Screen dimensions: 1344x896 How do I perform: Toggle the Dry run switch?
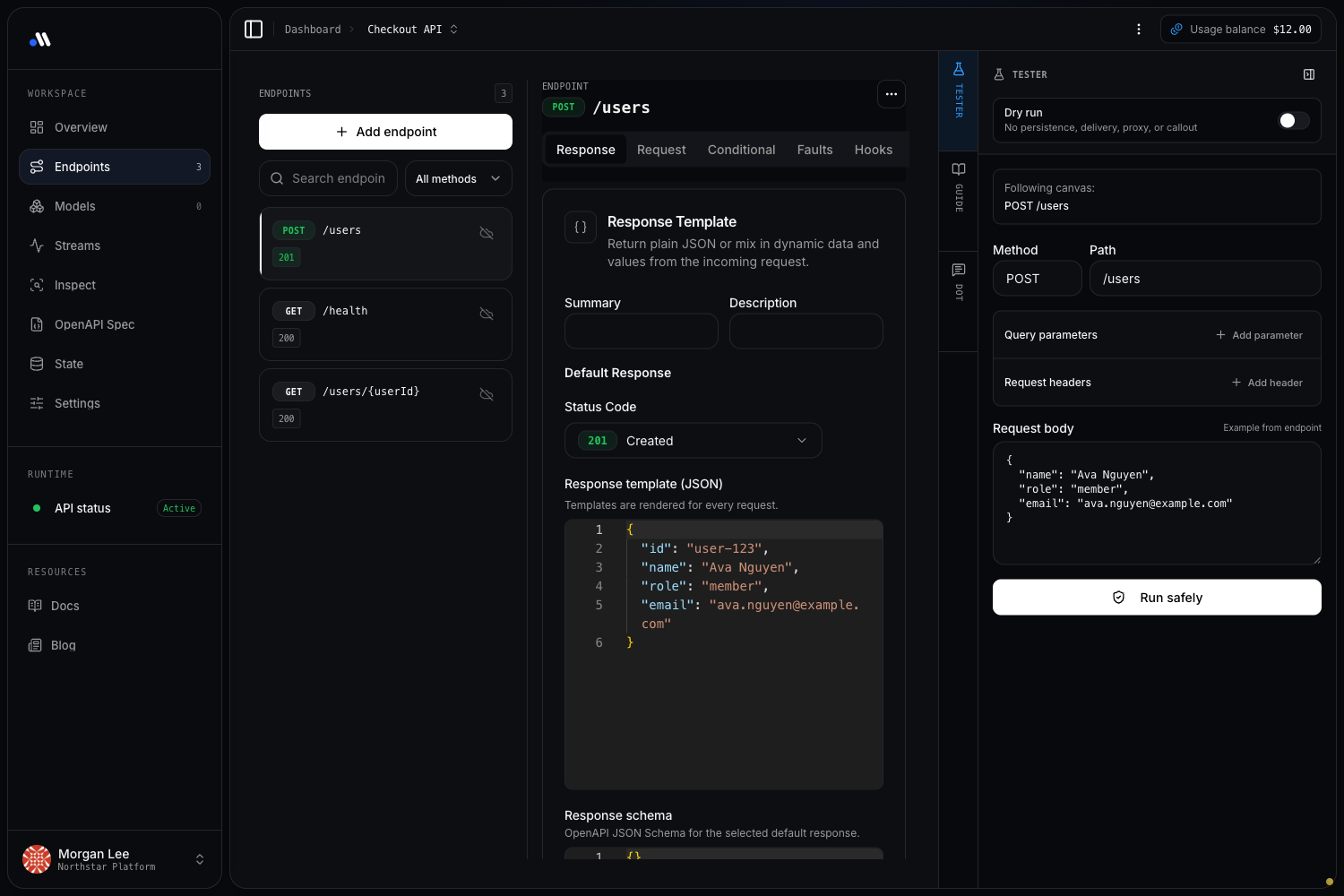tap(1294, 120)
